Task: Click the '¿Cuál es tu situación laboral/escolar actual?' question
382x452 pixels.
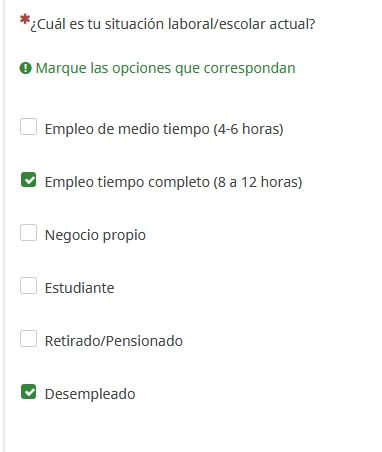Action: click(173, 24)
